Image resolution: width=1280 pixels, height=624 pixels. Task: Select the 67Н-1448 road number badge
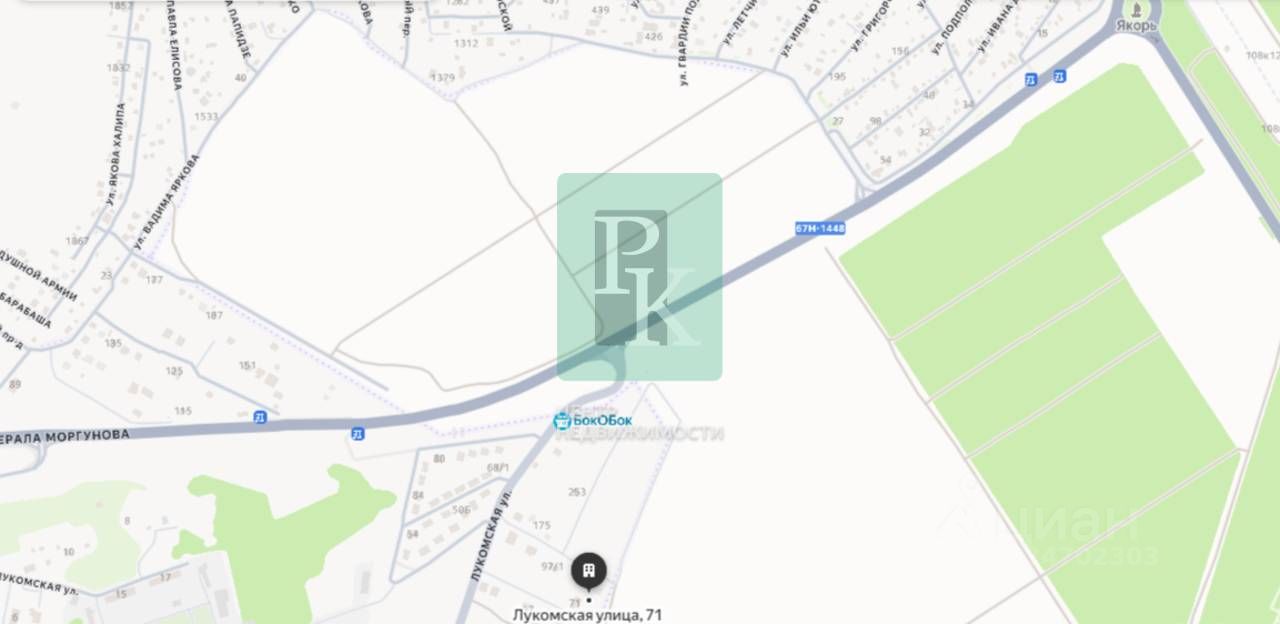pyautogui.click(x=820, y=228)
